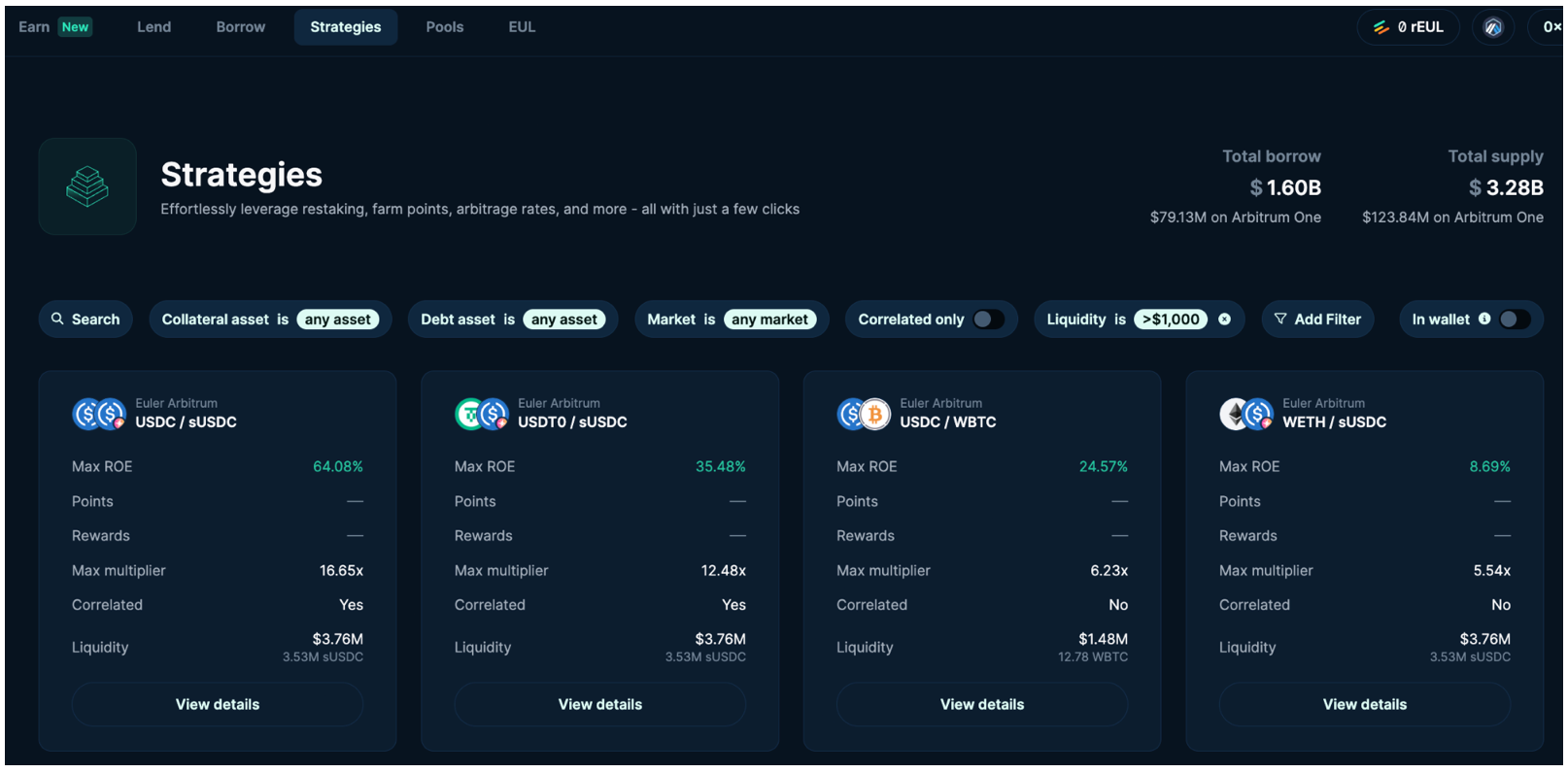Click the Search strategies field
1568x773 pixels.
pos(85,319)
